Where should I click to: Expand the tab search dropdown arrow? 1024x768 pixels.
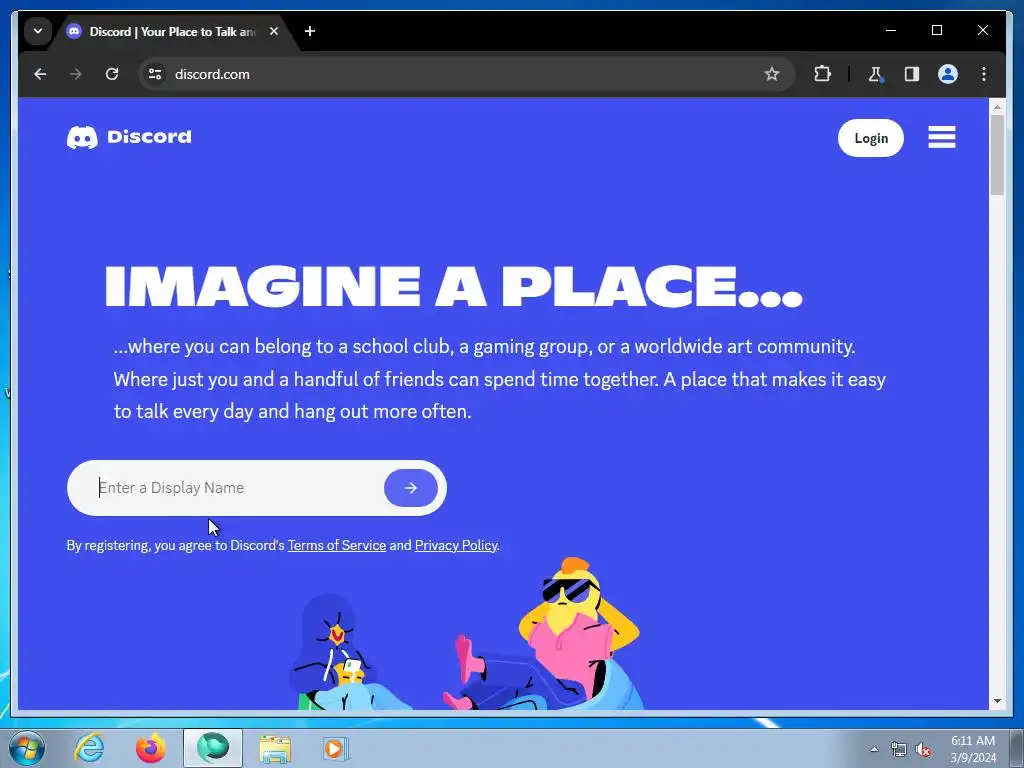coord(38,31)
